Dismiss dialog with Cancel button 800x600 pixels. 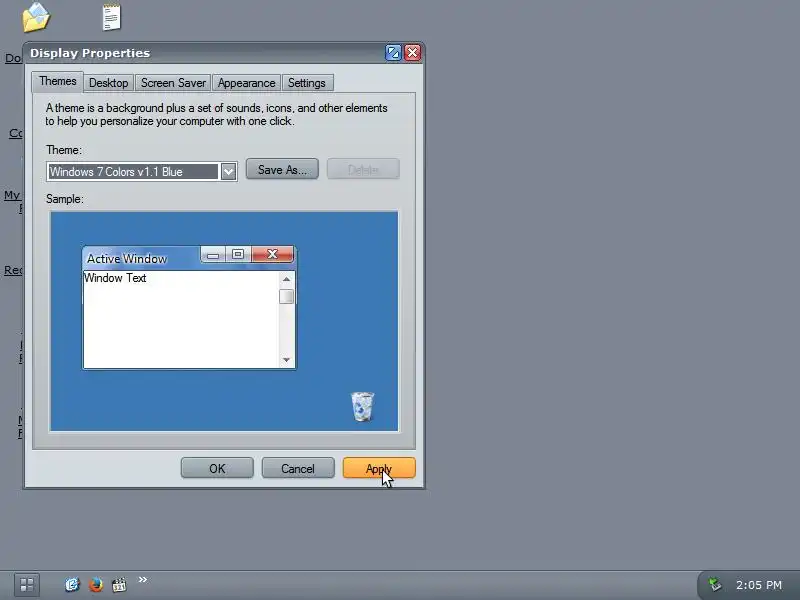click(298, 468)
